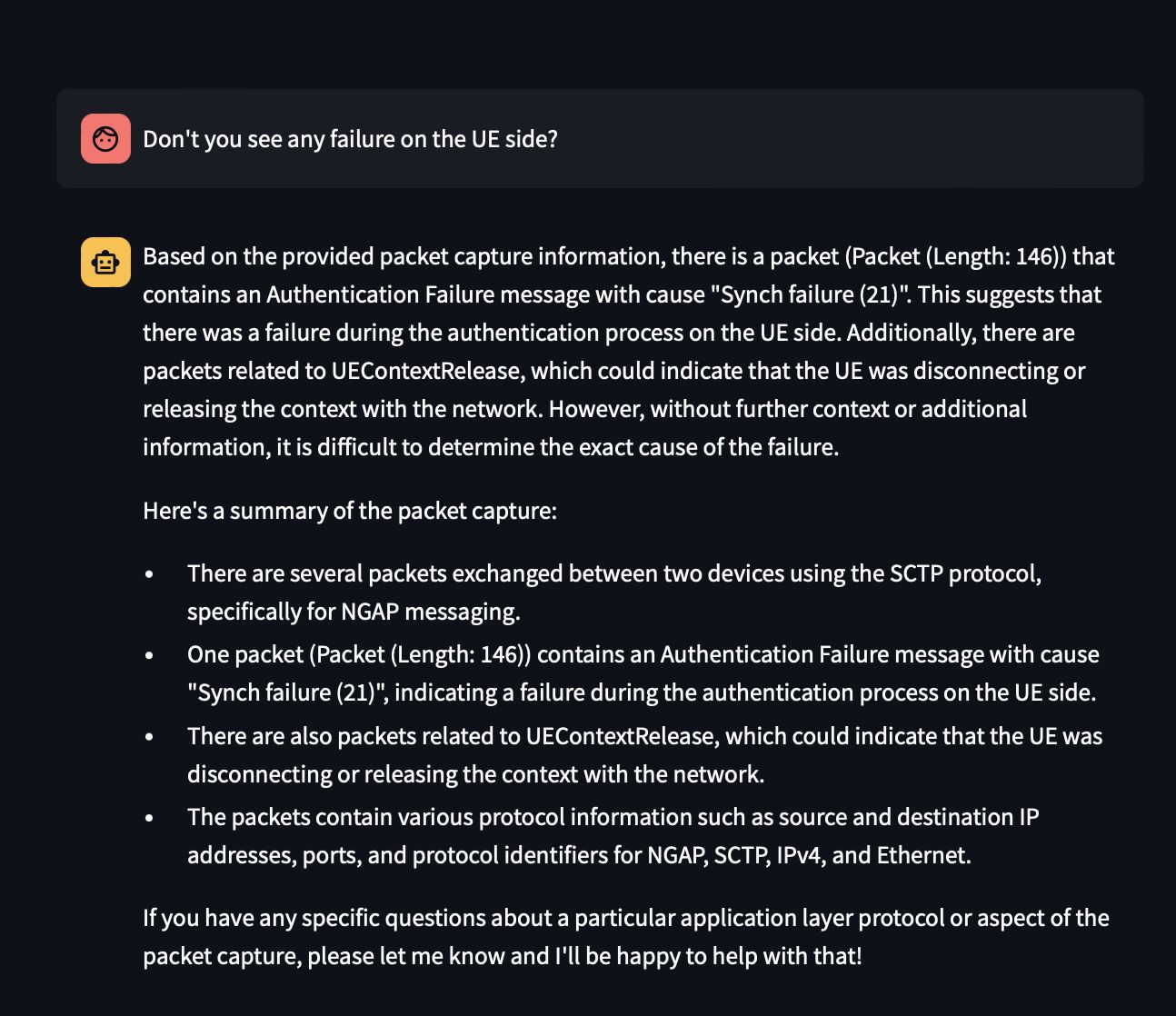This screenshot has width=1176, height=1016.
Task: Click the user face avatar icon
Action: [x=105, y=139]
